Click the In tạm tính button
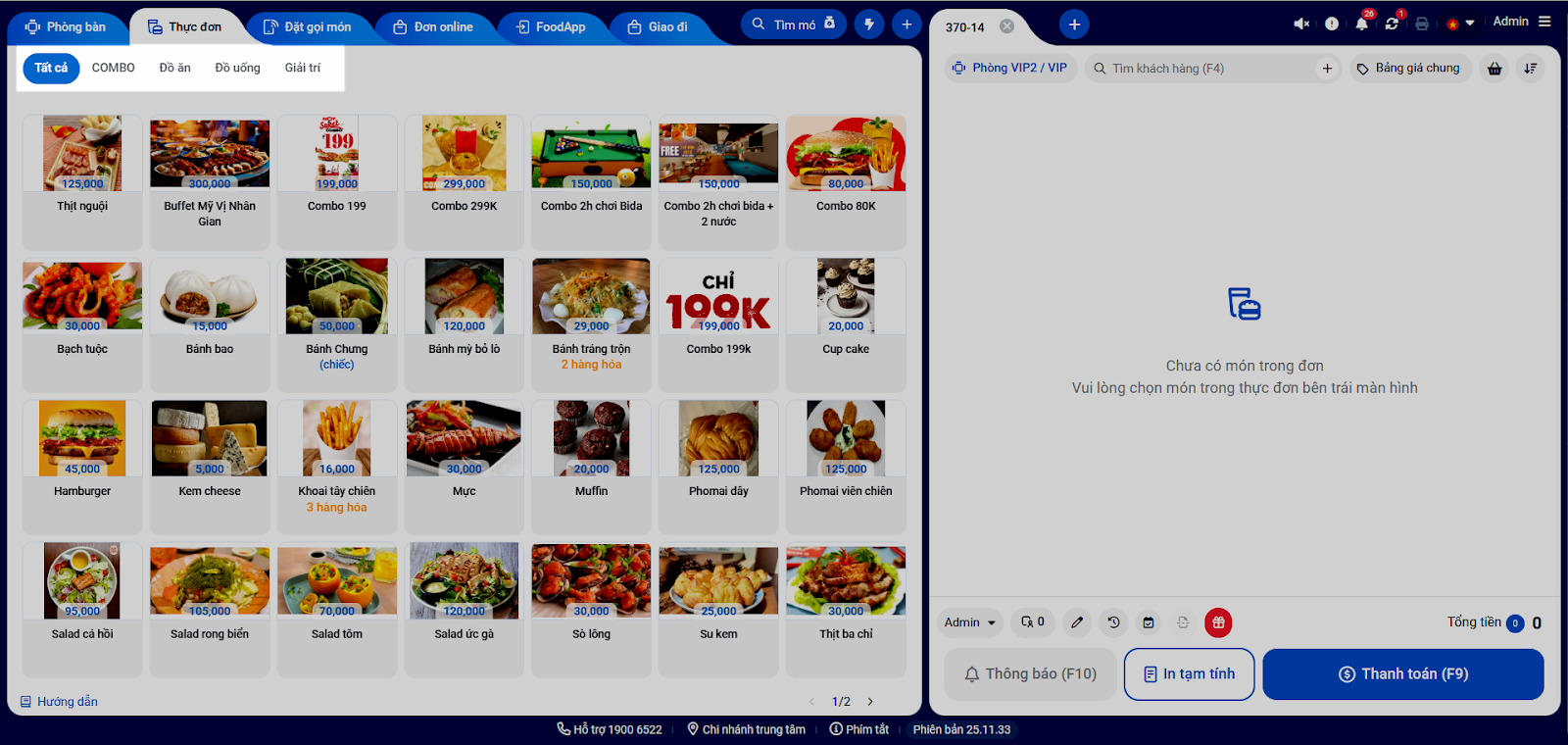This screenshot has height=745, width=1568. point(1189,674)
